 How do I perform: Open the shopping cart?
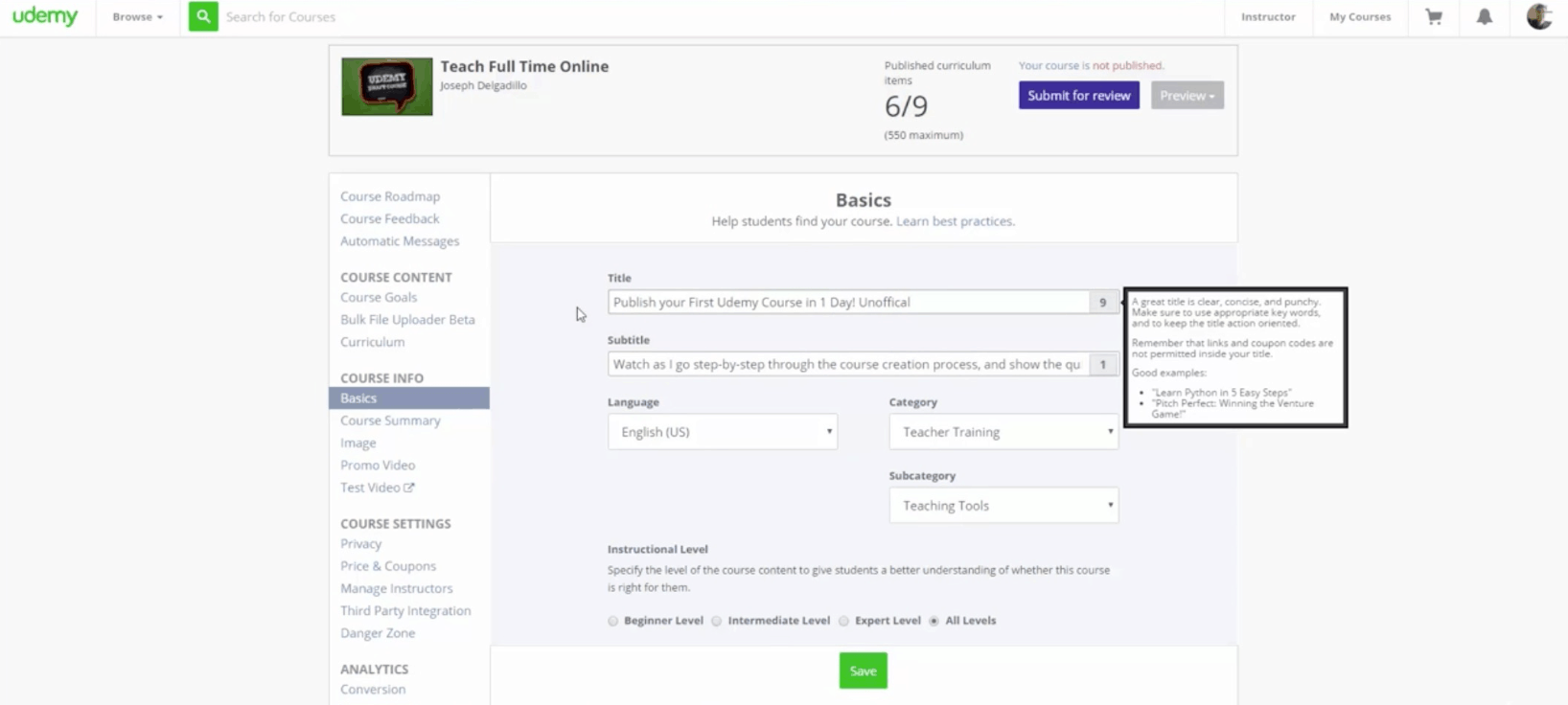[1434, 17]
